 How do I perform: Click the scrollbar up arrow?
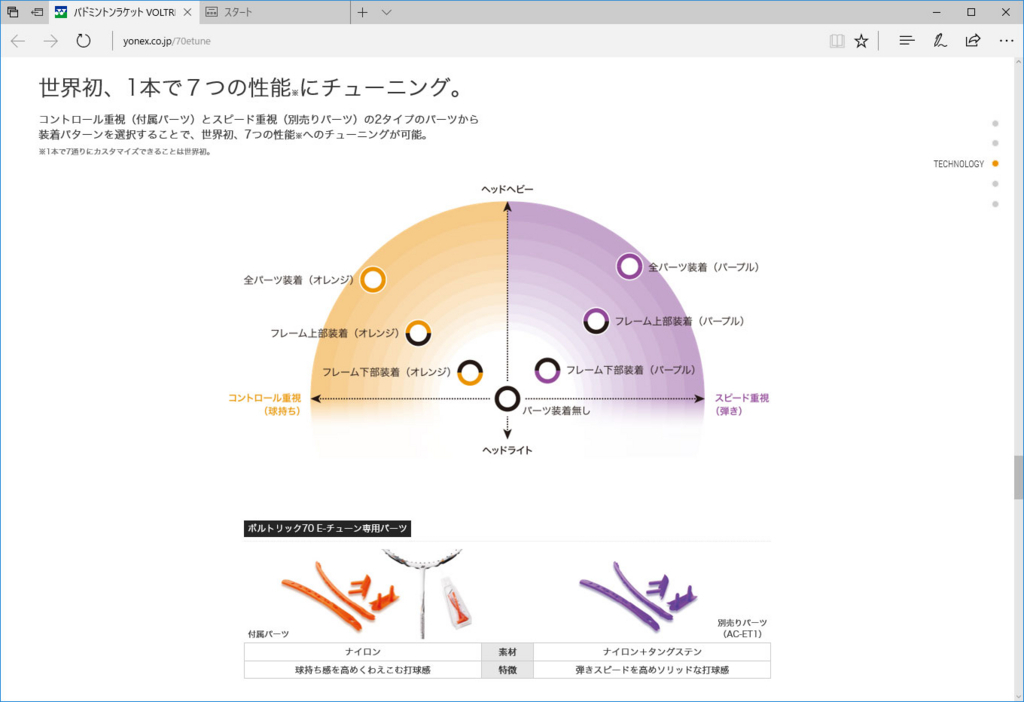pyautogui.click(x=1017, y=63)
